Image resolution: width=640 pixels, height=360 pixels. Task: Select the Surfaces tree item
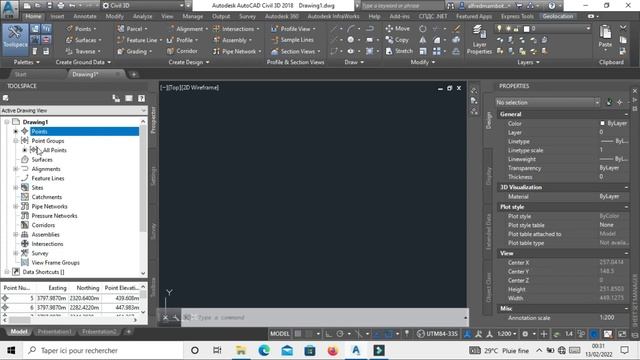tap(42, 160)
